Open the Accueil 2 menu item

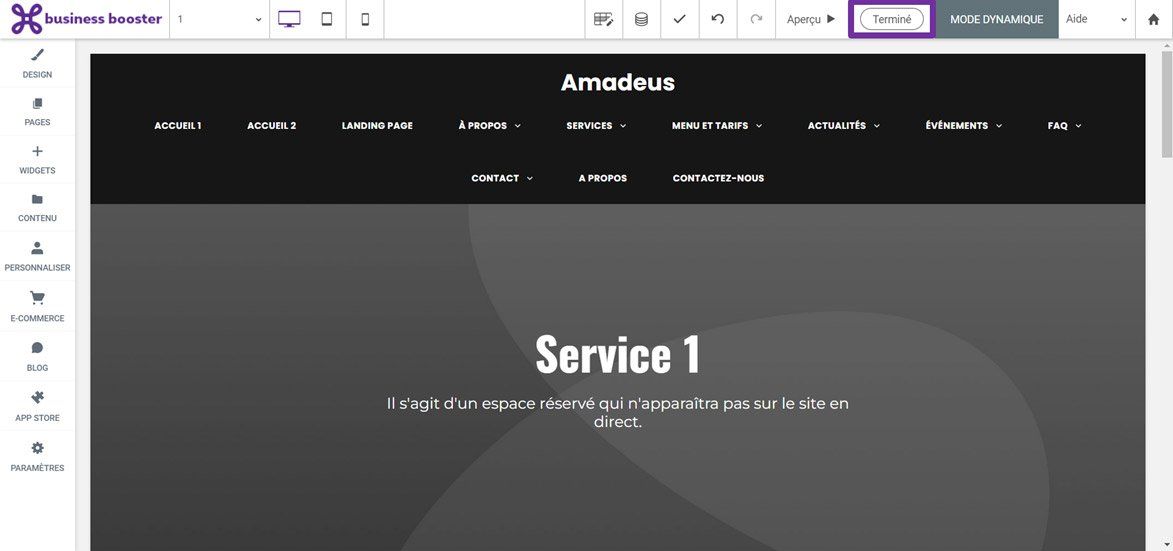pos(272,126)
